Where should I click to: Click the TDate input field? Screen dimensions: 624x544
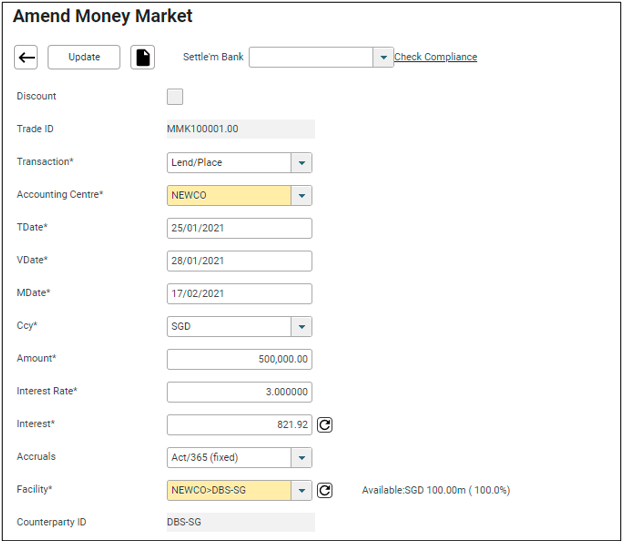click(239, 229)
